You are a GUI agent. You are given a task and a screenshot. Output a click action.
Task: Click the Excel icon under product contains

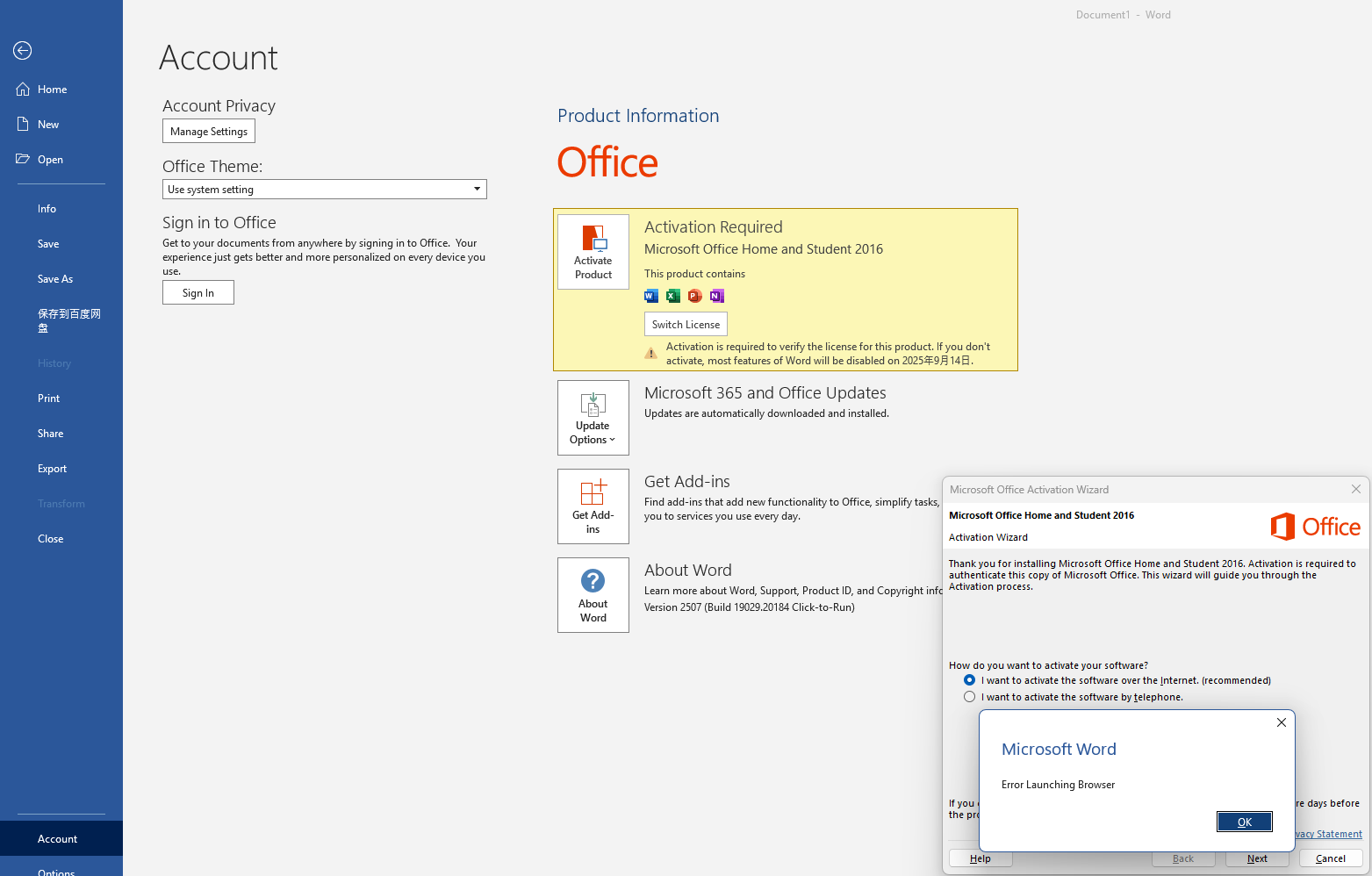click(x=673, y=296)
